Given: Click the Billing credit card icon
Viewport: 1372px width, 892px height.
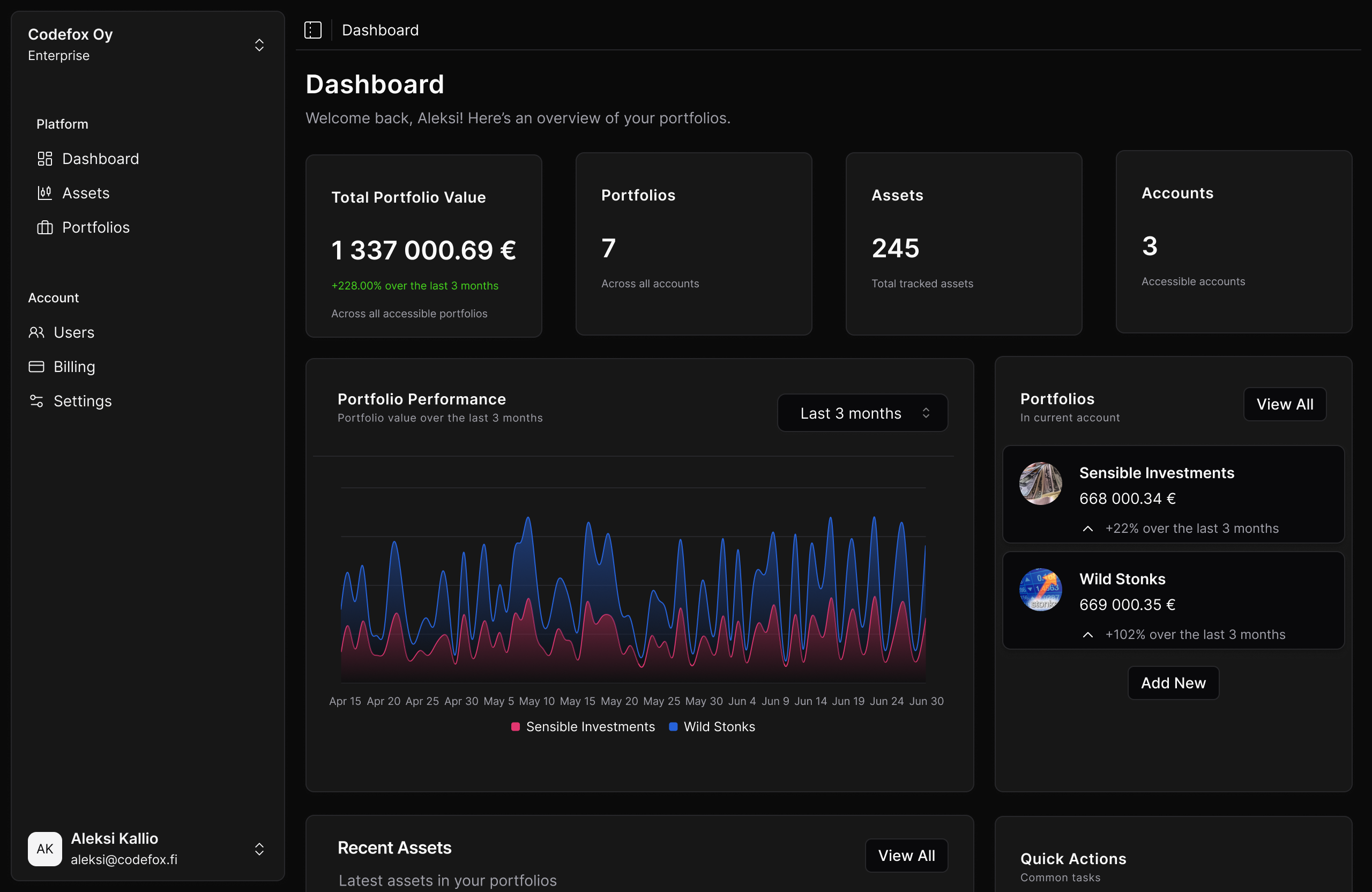Looking at the screenshot, I should tap(36, 367).
